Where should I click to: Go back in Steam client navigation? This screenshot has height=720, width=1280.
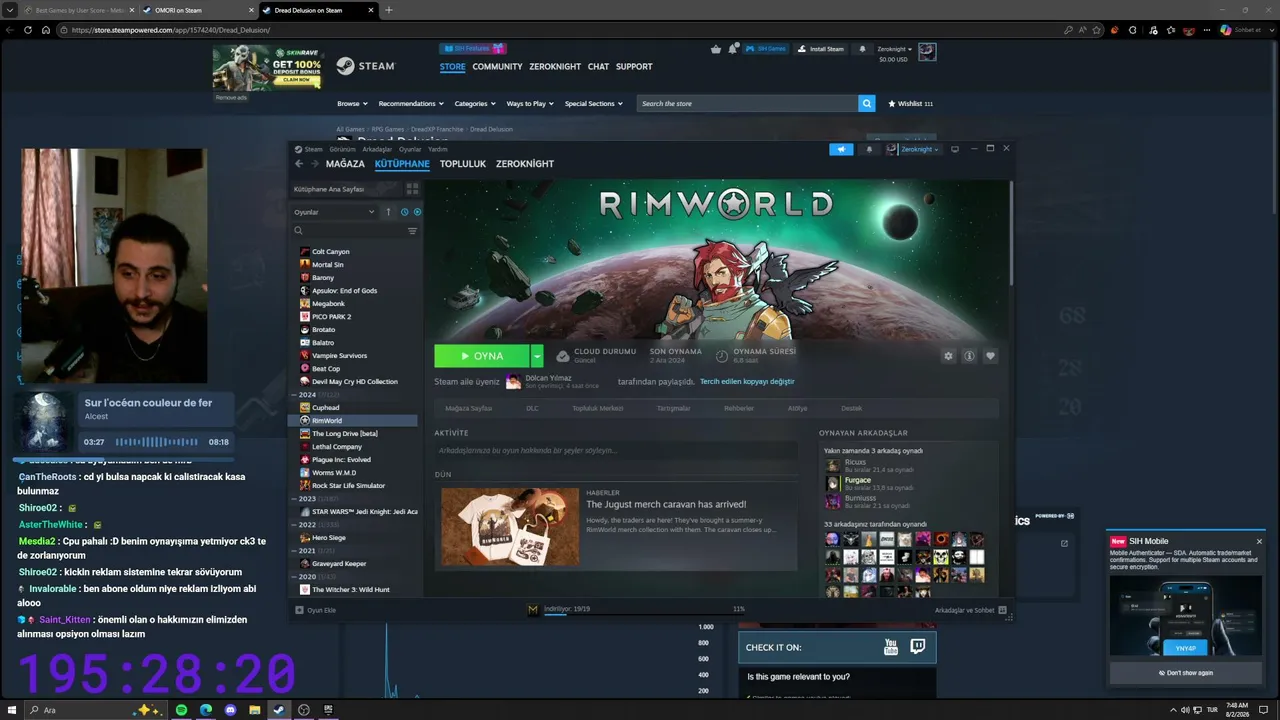[x=299, y=164]
